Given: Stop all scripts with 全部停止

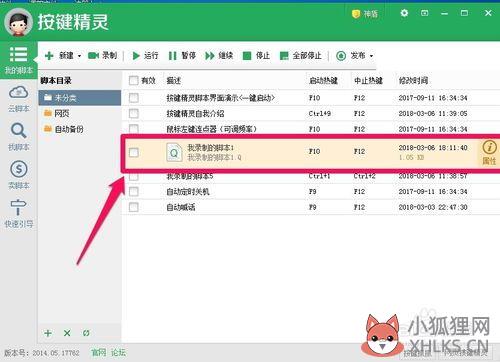Looking at the screenshot, I should point(301,56).
